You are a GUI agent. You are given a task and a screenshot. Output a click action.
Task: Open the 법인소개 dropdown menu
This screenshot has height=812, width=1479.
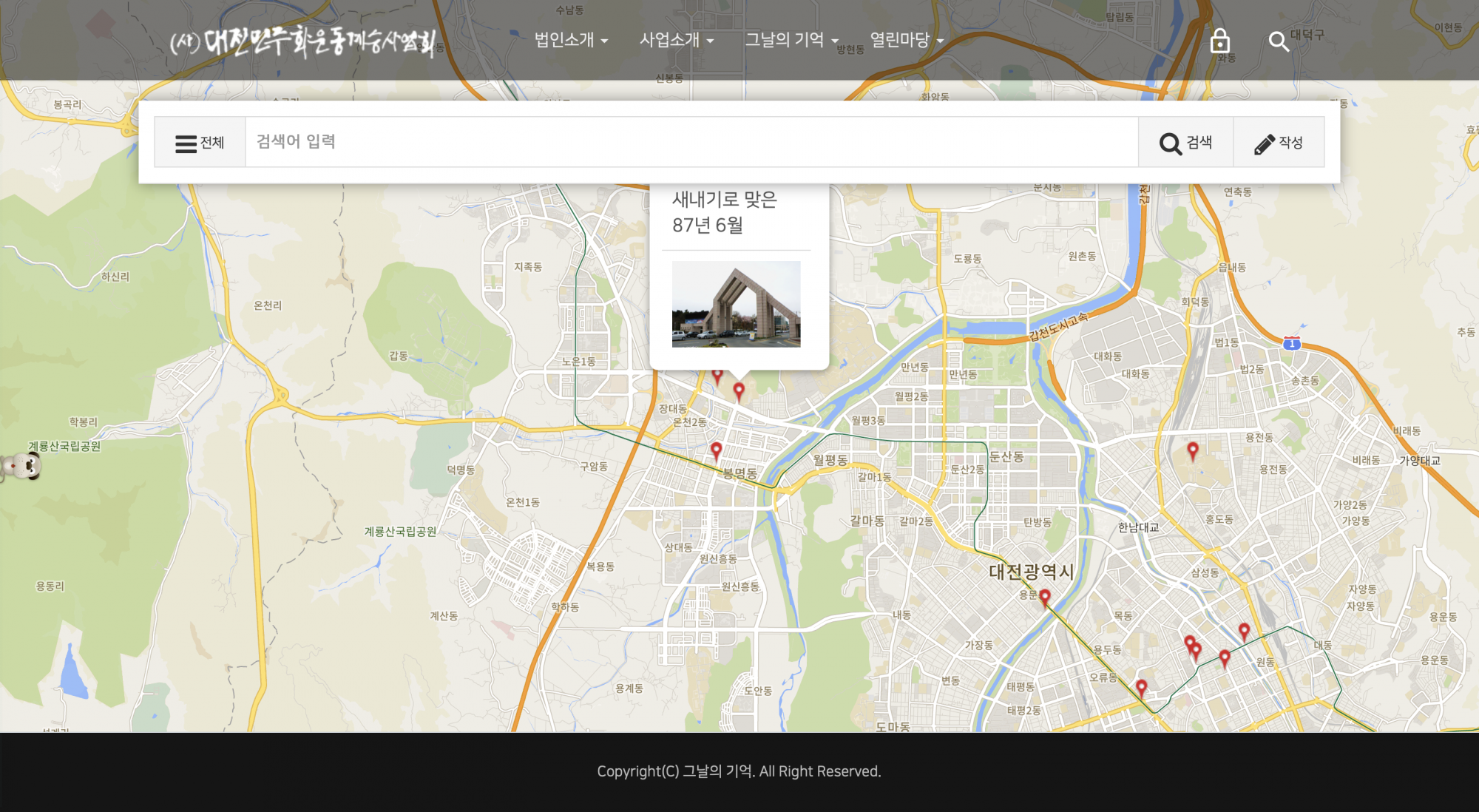pos(571,40)
